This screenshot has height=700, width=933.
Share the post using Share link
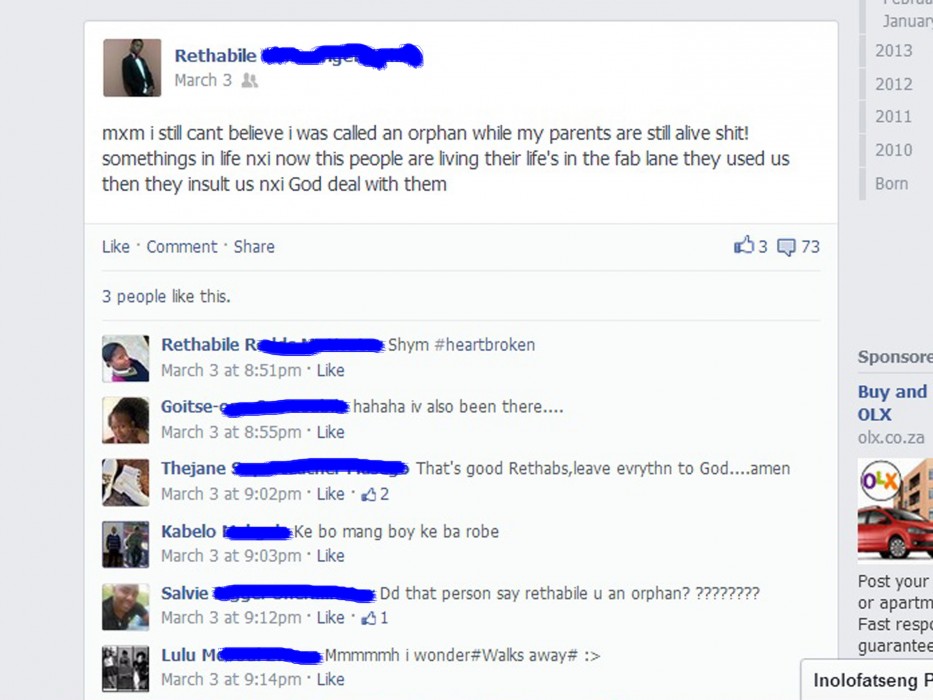[254, 246]
